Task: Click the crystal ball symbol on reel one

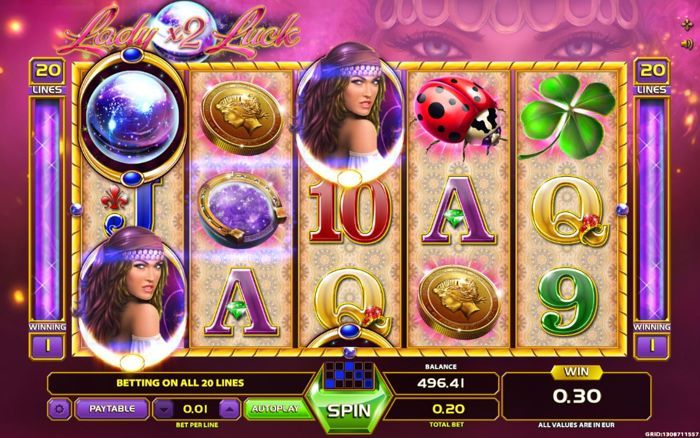Action: point(132,117)
